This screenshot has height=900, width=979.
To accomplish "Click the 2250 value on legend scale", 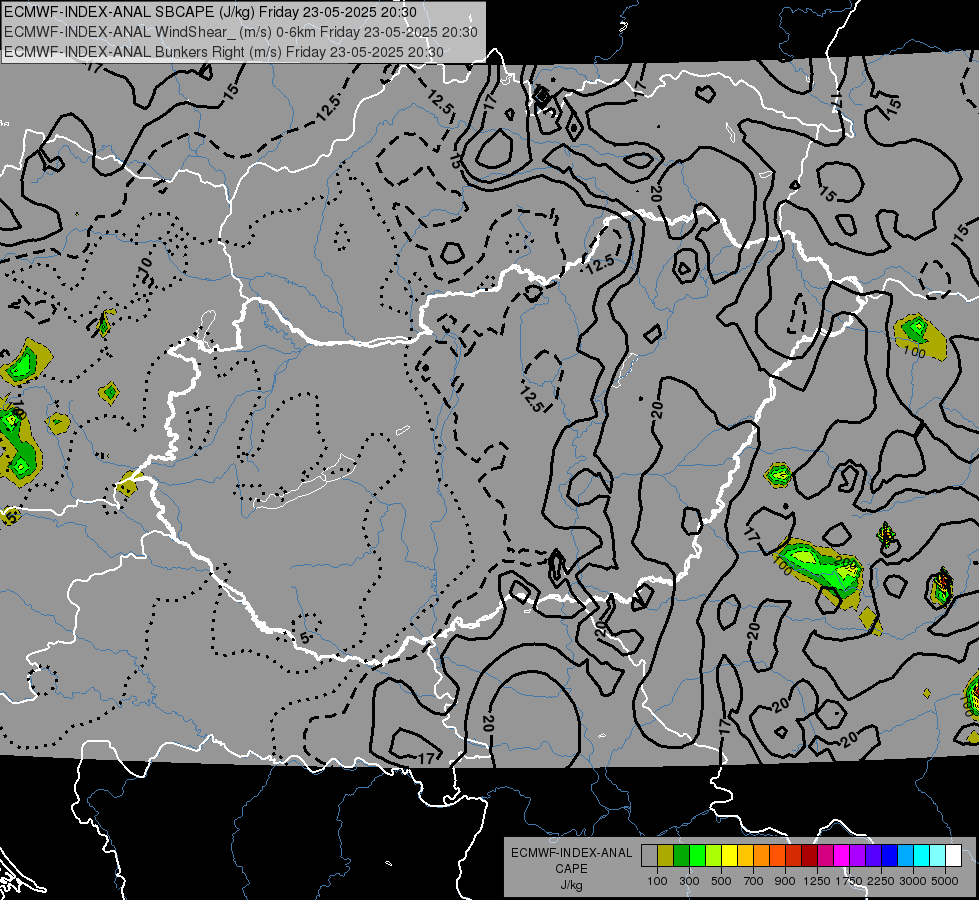I will coord(881,881).
